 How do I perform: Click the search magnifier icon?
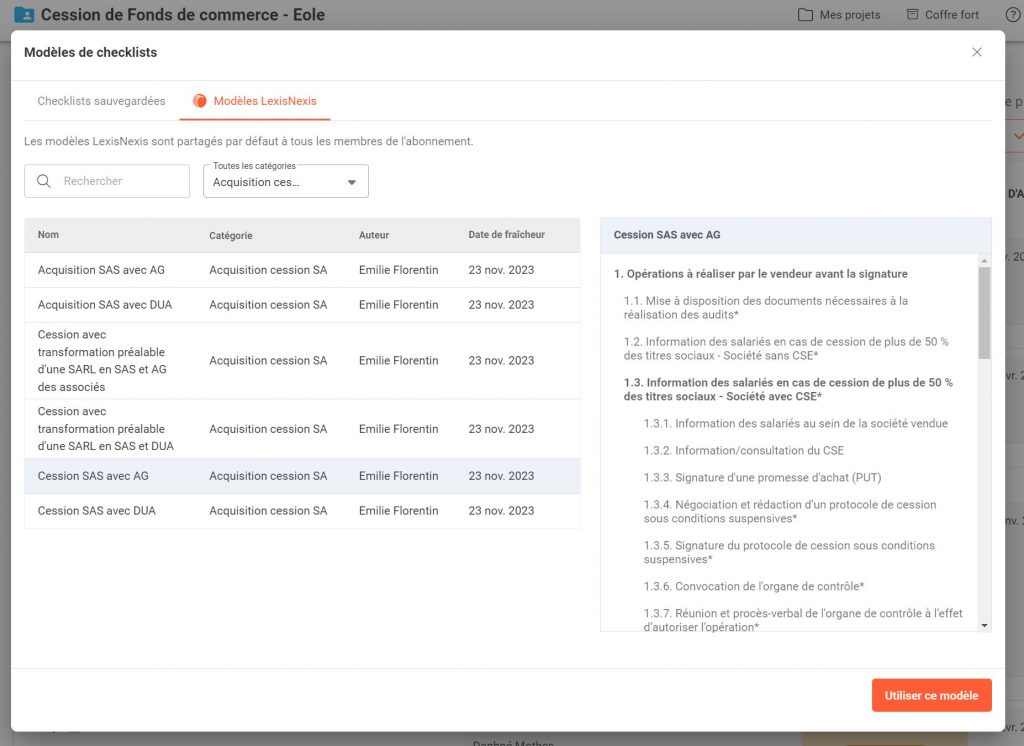point(44,181)
